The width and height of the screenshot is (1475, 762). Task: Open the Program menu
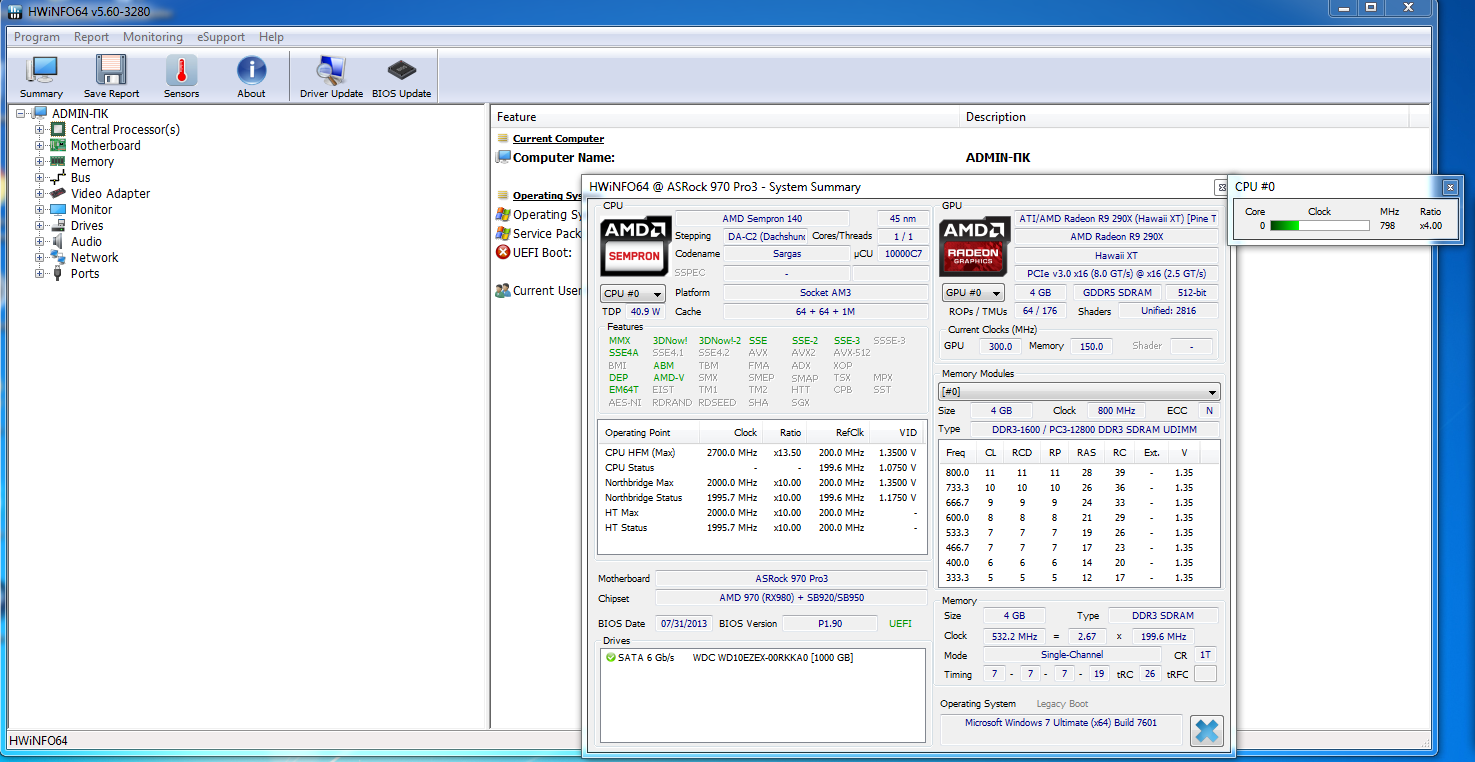pos(37,37)
